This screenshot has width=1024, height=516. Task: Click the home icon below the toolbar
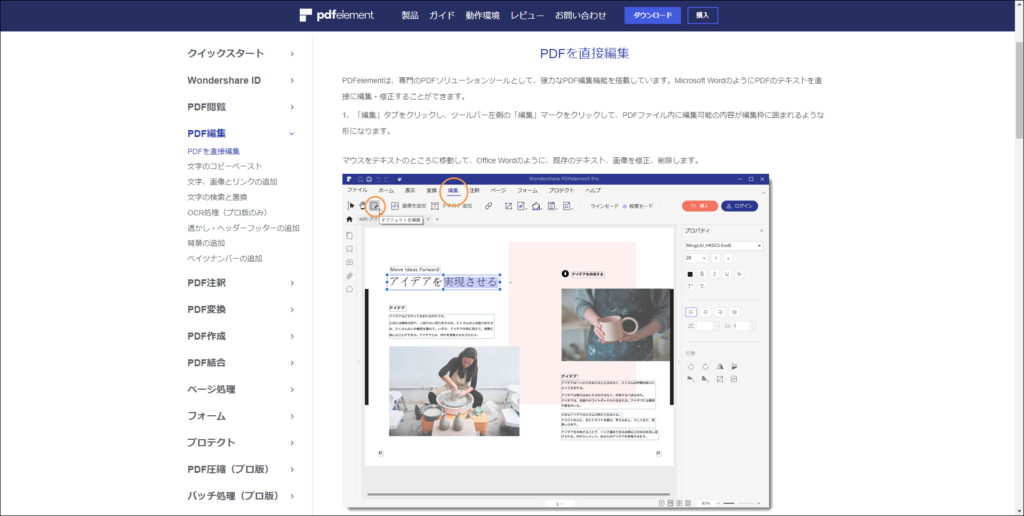coord(349,219)
